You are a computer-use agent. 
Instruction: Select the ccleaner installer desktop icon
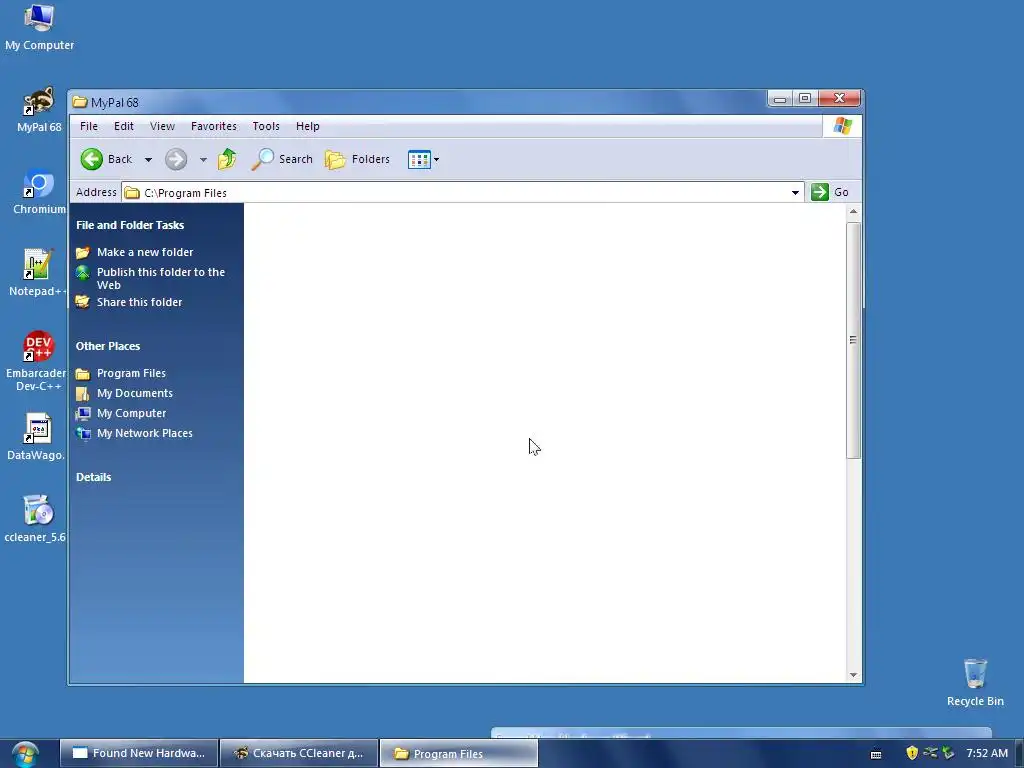pos(36,519)
